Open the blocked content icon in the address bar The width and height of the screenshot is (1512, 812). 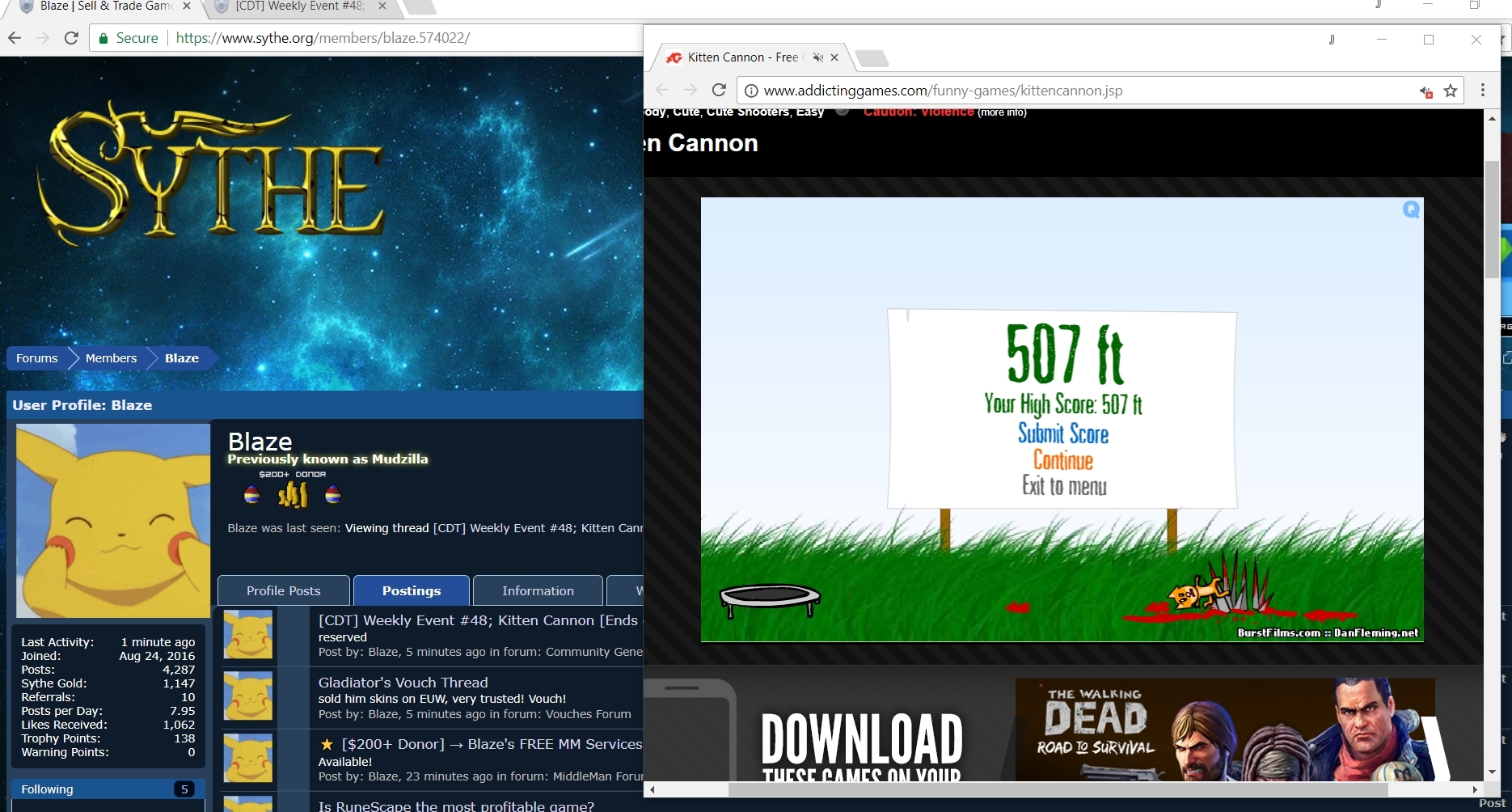1426,91
